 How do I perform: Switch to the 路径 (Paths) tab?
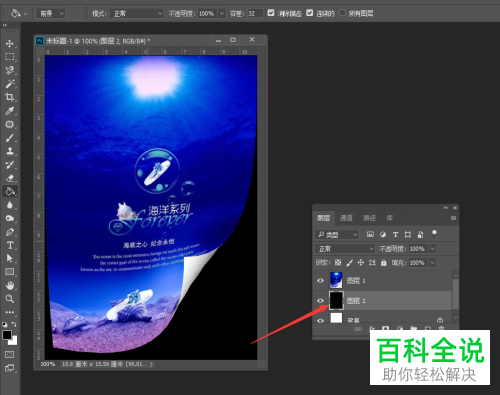(x=369, y=218)
